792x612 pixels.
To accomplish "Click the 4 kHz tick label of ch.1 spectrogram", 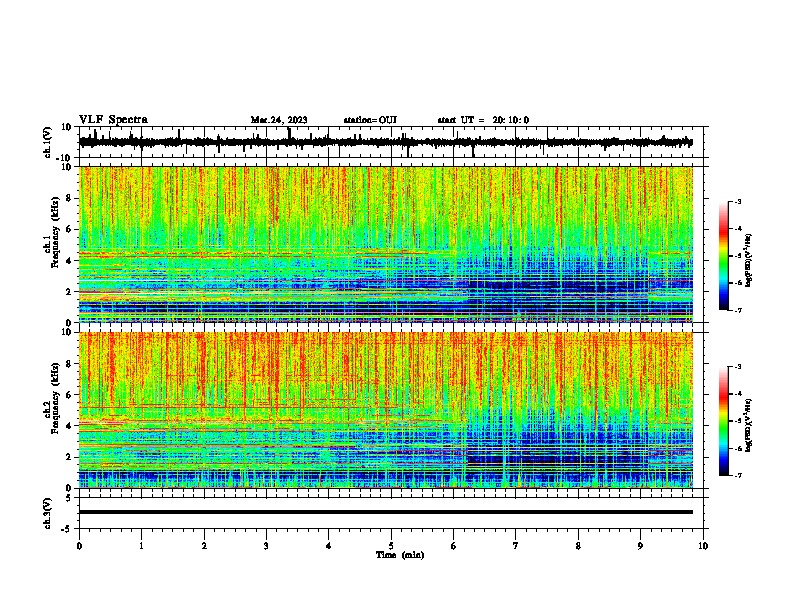I will 69,261.
